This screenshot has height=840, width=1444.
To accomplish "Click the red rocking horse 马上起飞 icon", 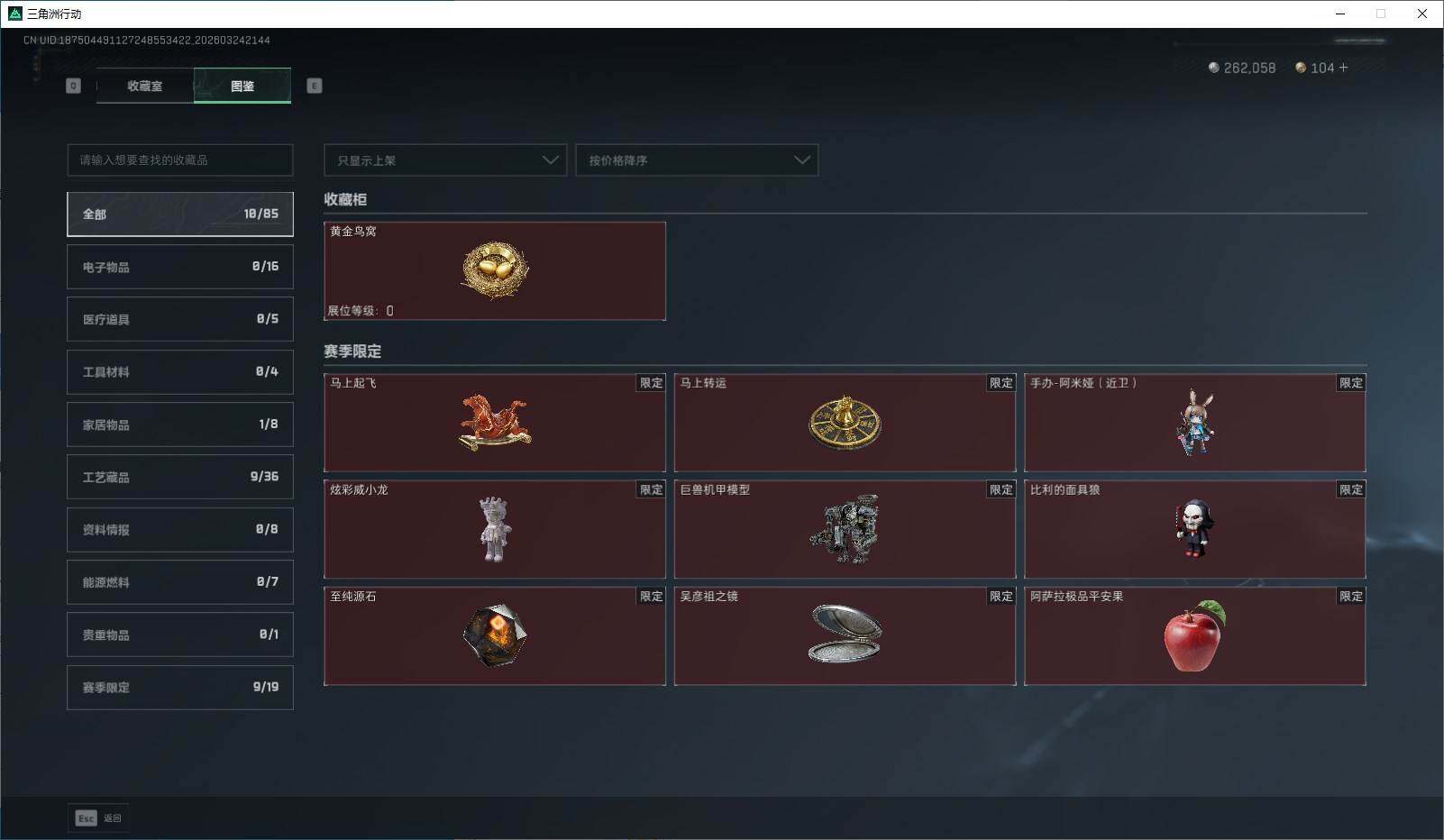I will (x=495, y=423).
